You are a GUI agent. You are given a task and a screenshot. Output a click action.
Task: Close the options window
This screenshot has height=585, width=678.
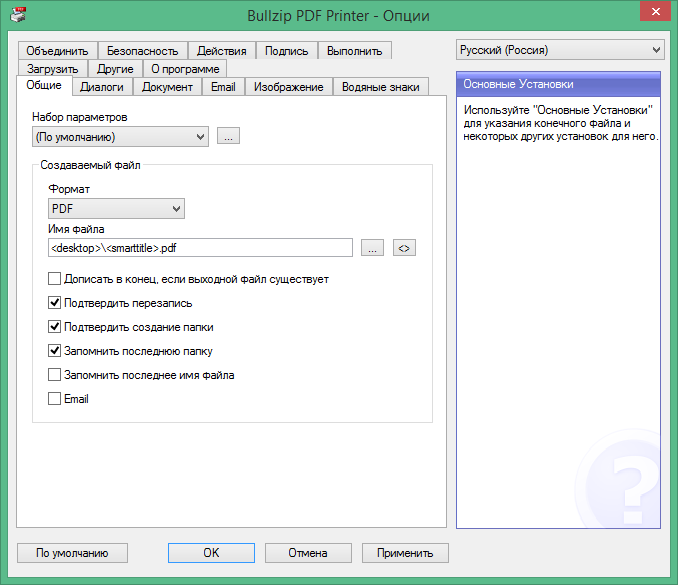coord(656,12)
